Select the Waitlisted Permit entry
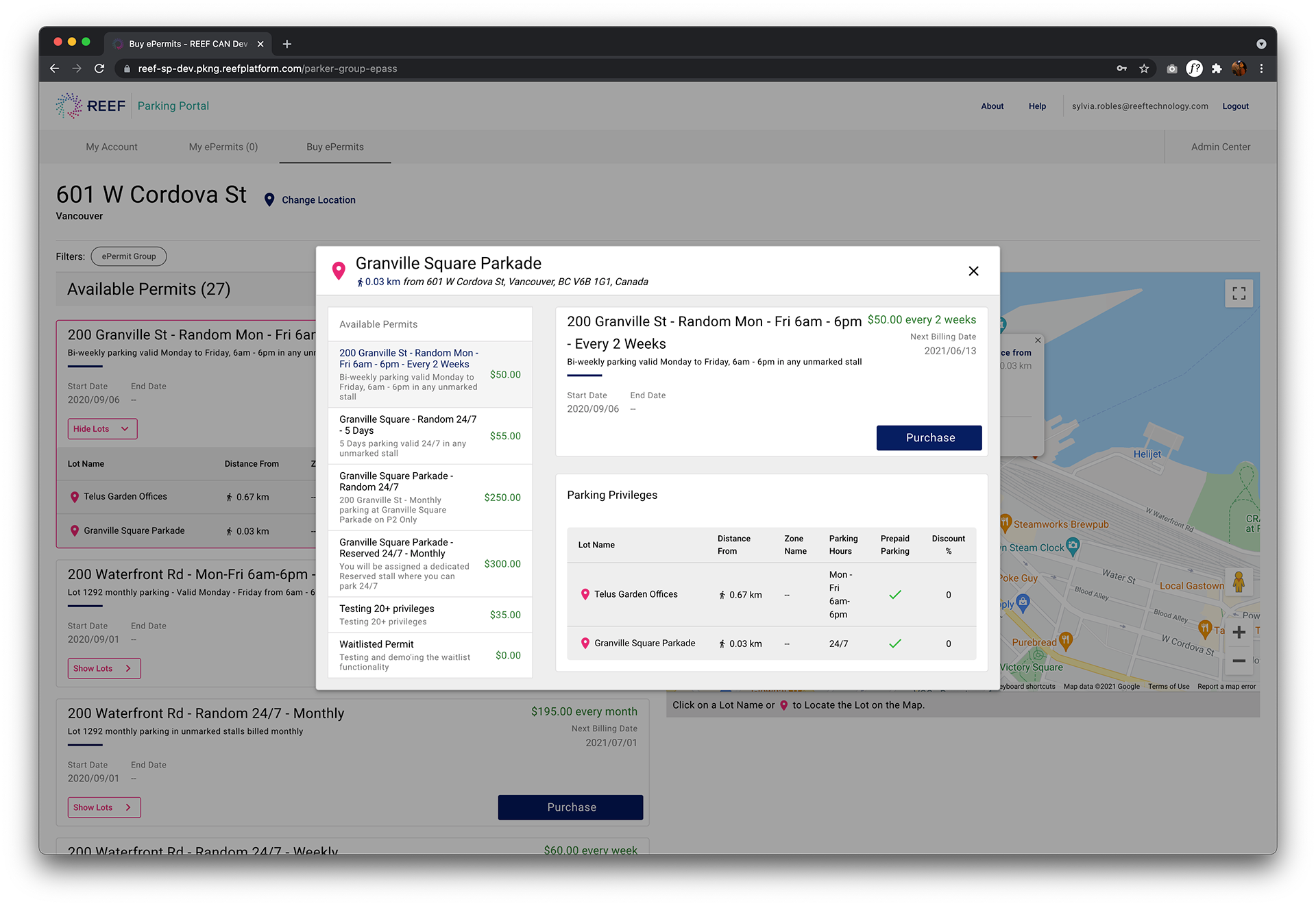 coord(430,655)
